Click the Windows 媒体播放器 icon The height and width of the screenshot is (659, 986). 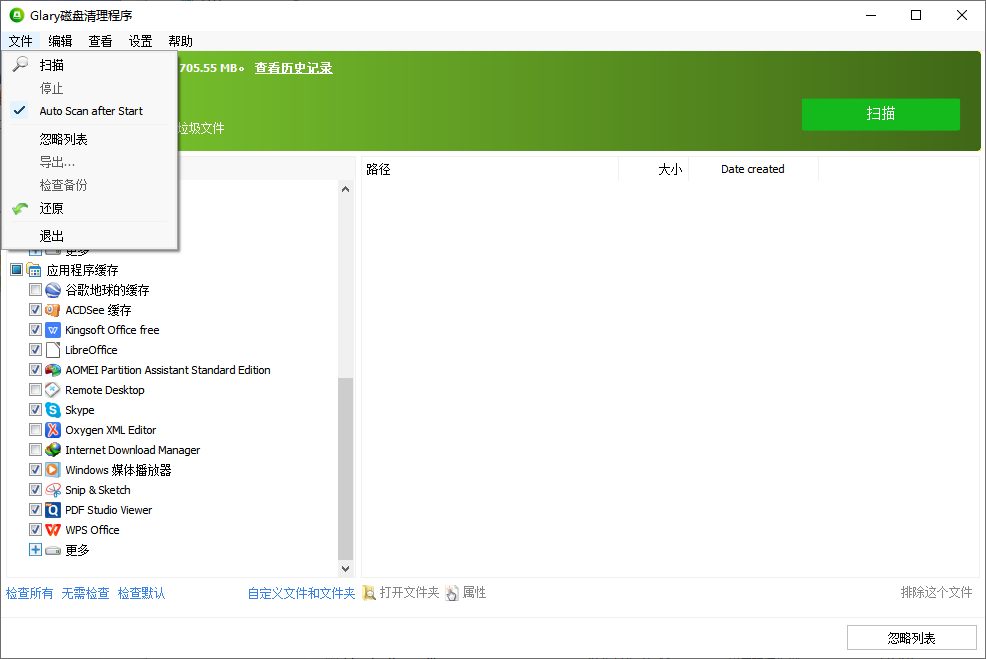(x=52, y=469)
